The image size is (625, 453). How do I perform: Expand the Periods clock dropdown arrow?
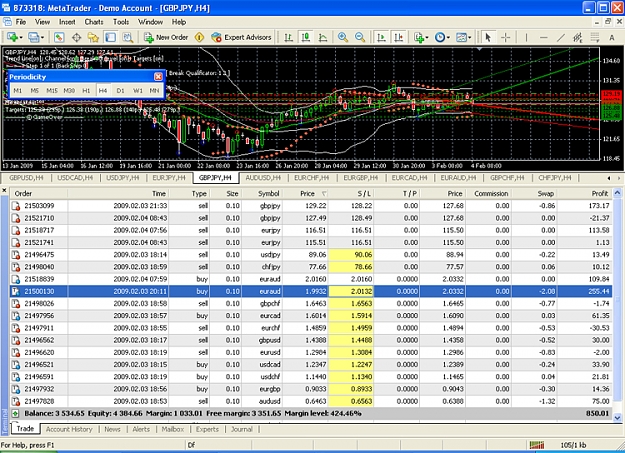coord(448,38)
